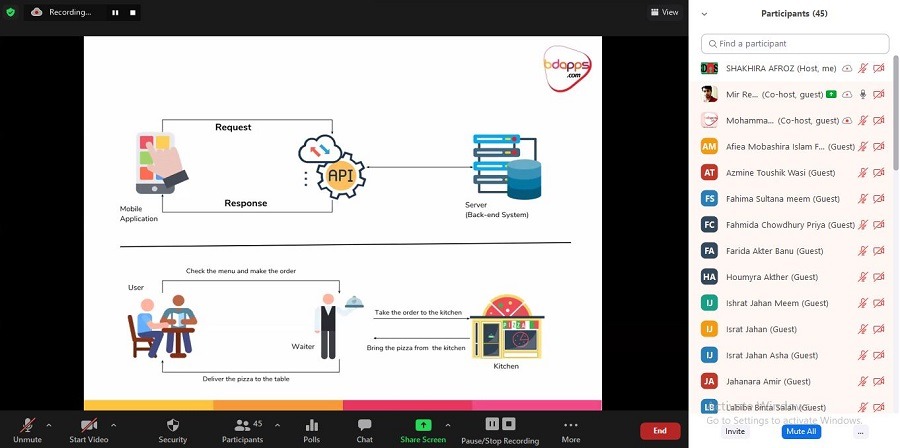The width and height of the screenshot is (900, 448).
Task: Click Mir Re...'s microphone icon
Action: pos(863,95)
